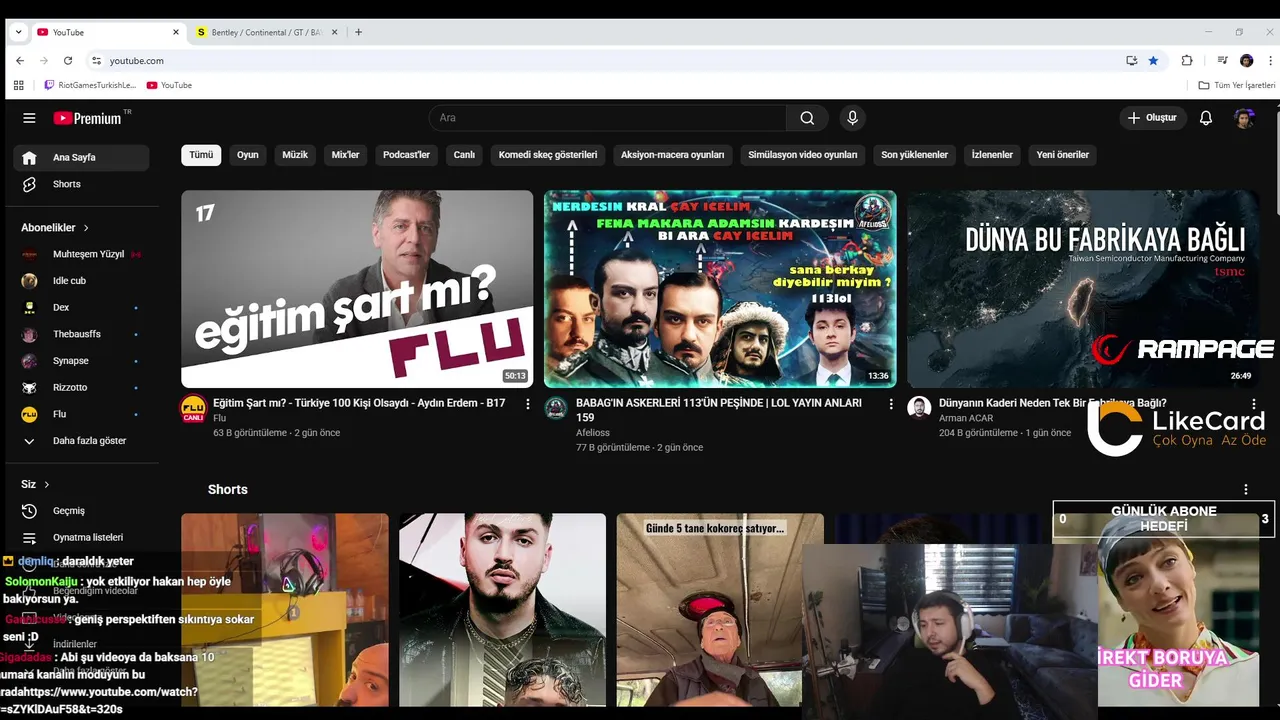This screenshot has height=720, width=1280.
Task: Reload the page in browser
Action: coord(67,61)
